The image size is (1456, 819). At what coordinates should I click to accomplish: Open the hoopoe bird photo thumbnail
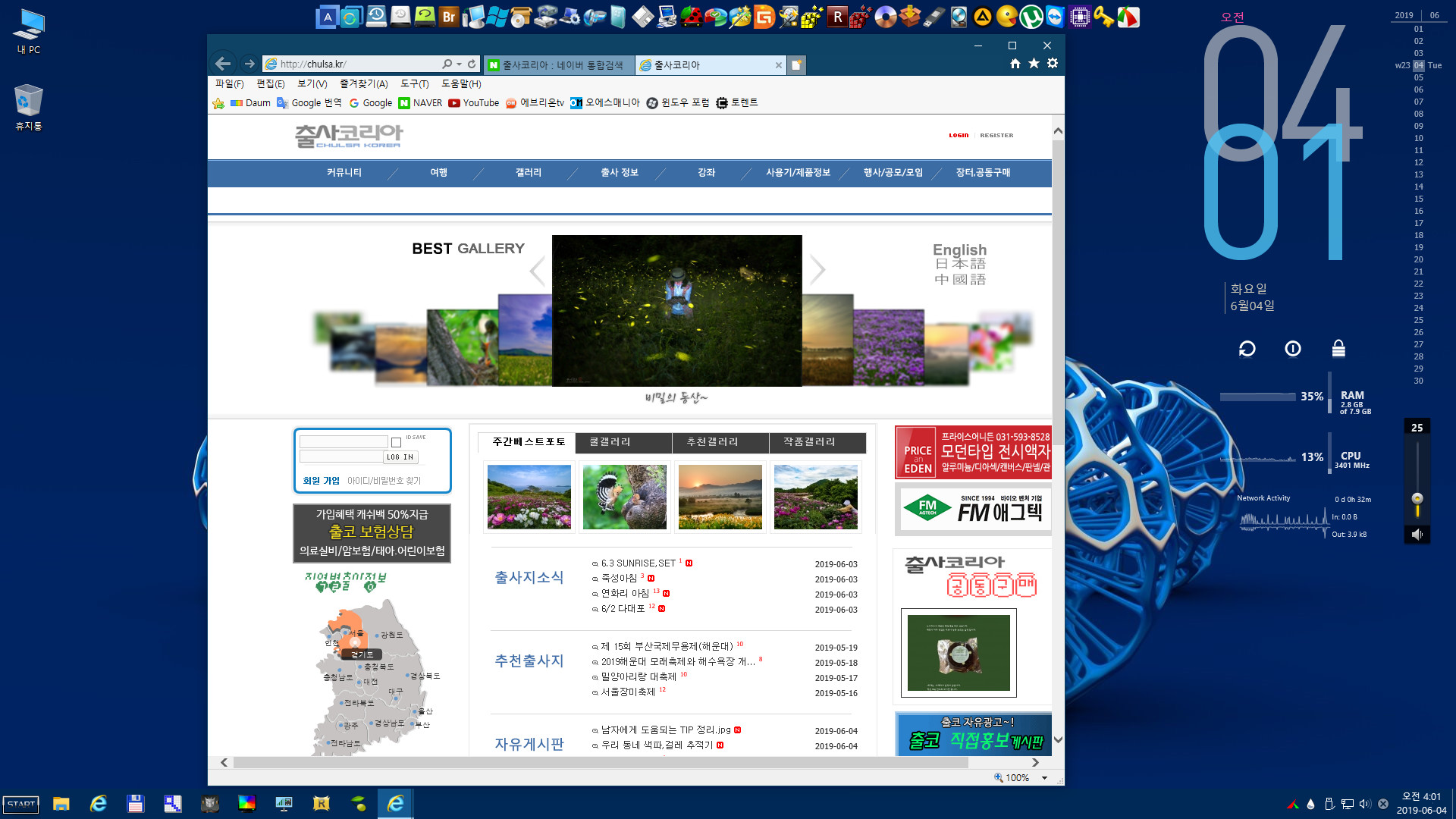coord(625,497)
